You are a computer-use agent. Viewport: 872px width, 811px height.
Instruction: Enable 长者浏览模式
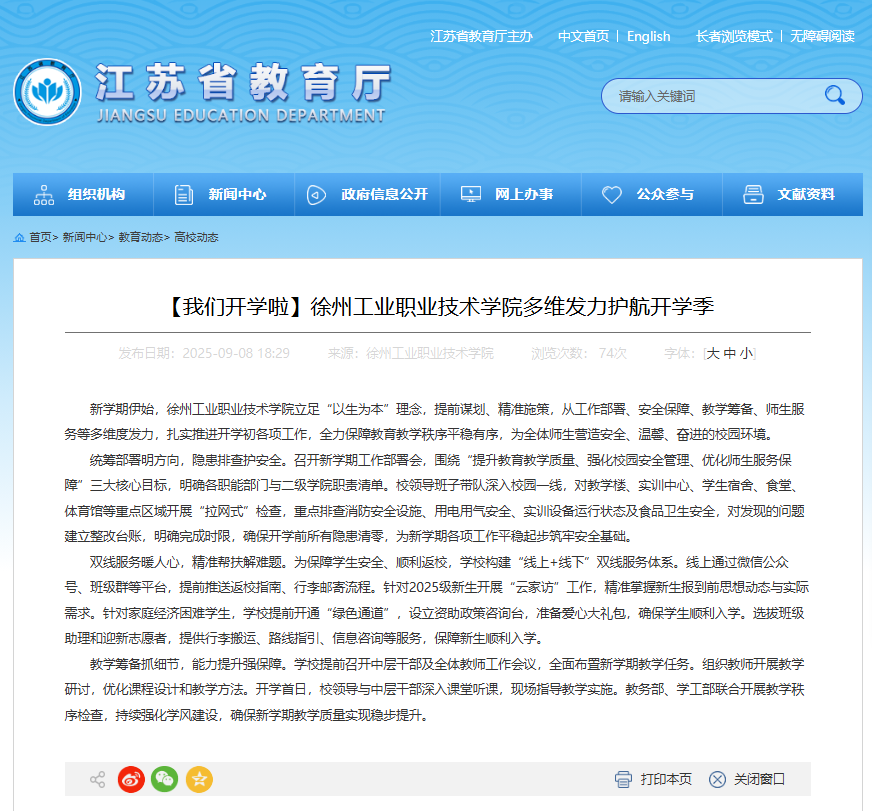point(734,36)
